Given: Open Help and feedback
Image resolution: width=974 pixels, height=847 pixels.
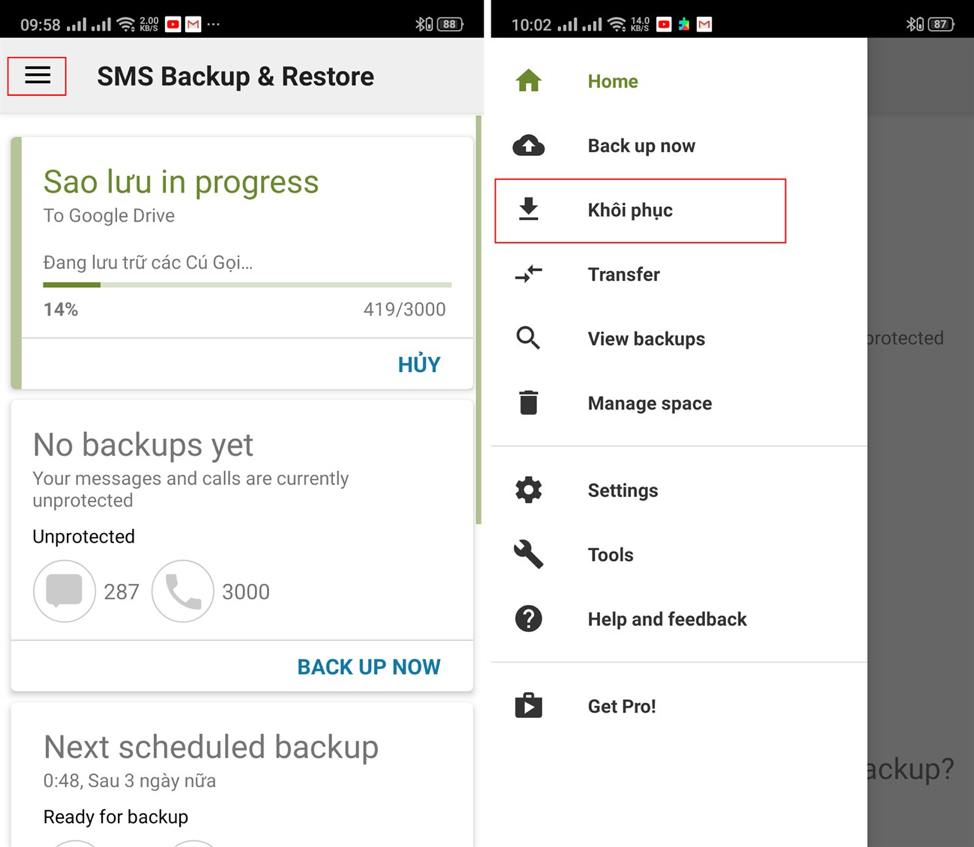Looking at the screenshot, I should pyautogui.click(x=679, y=618).
